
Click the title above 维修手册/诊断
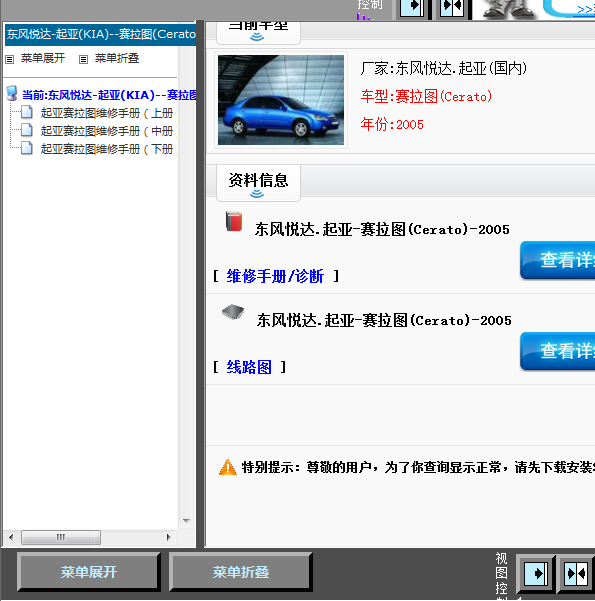tap(382, 229)
